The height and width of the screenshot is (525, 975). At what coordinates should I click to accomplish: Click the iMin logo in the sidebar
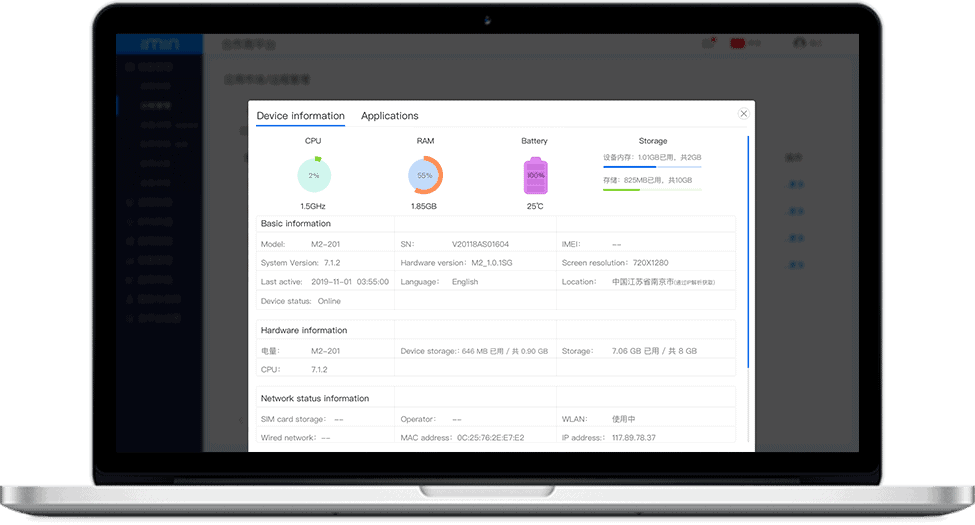click(x=158, y=44)
